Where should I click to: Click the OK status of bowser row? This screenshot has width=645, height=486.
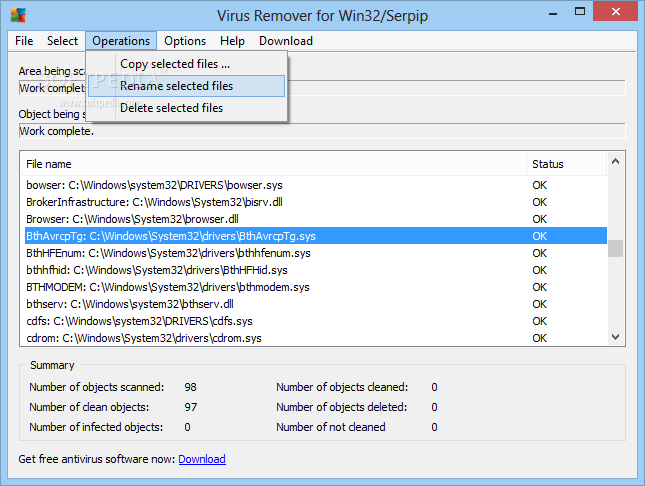tap(539, 185)
